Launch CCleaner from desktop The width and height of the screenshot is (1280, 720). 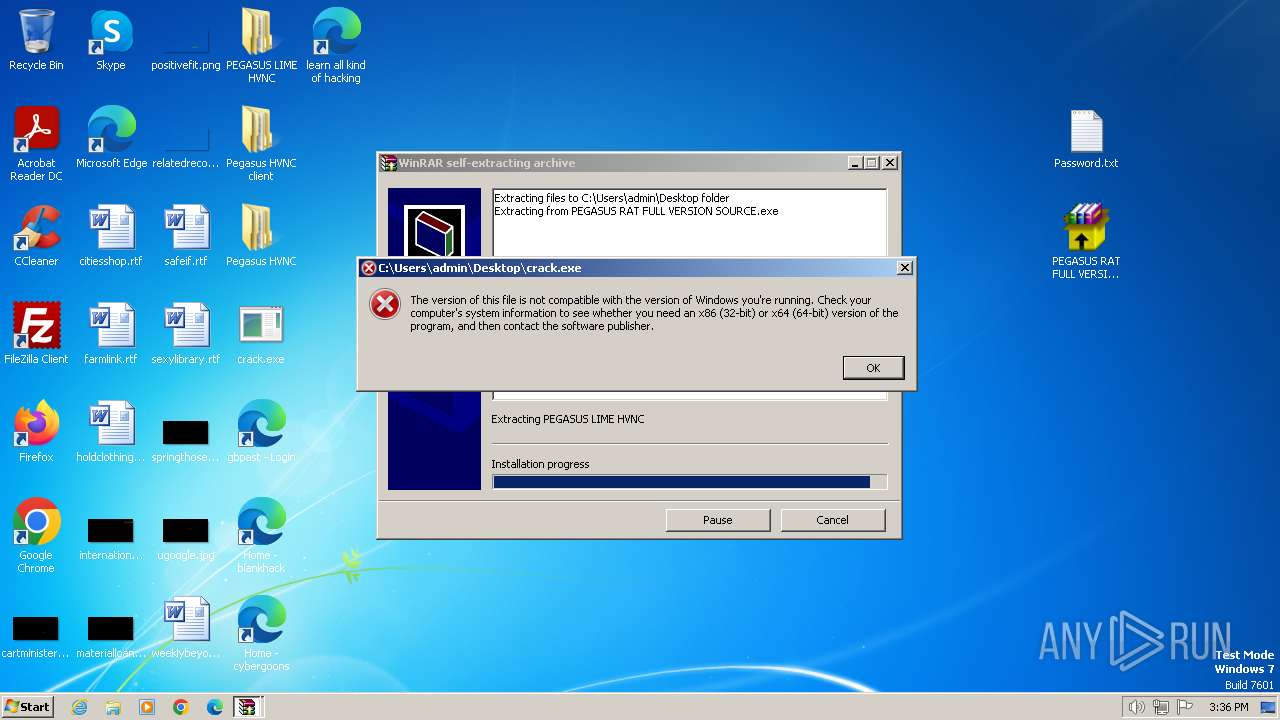[36, 236]
